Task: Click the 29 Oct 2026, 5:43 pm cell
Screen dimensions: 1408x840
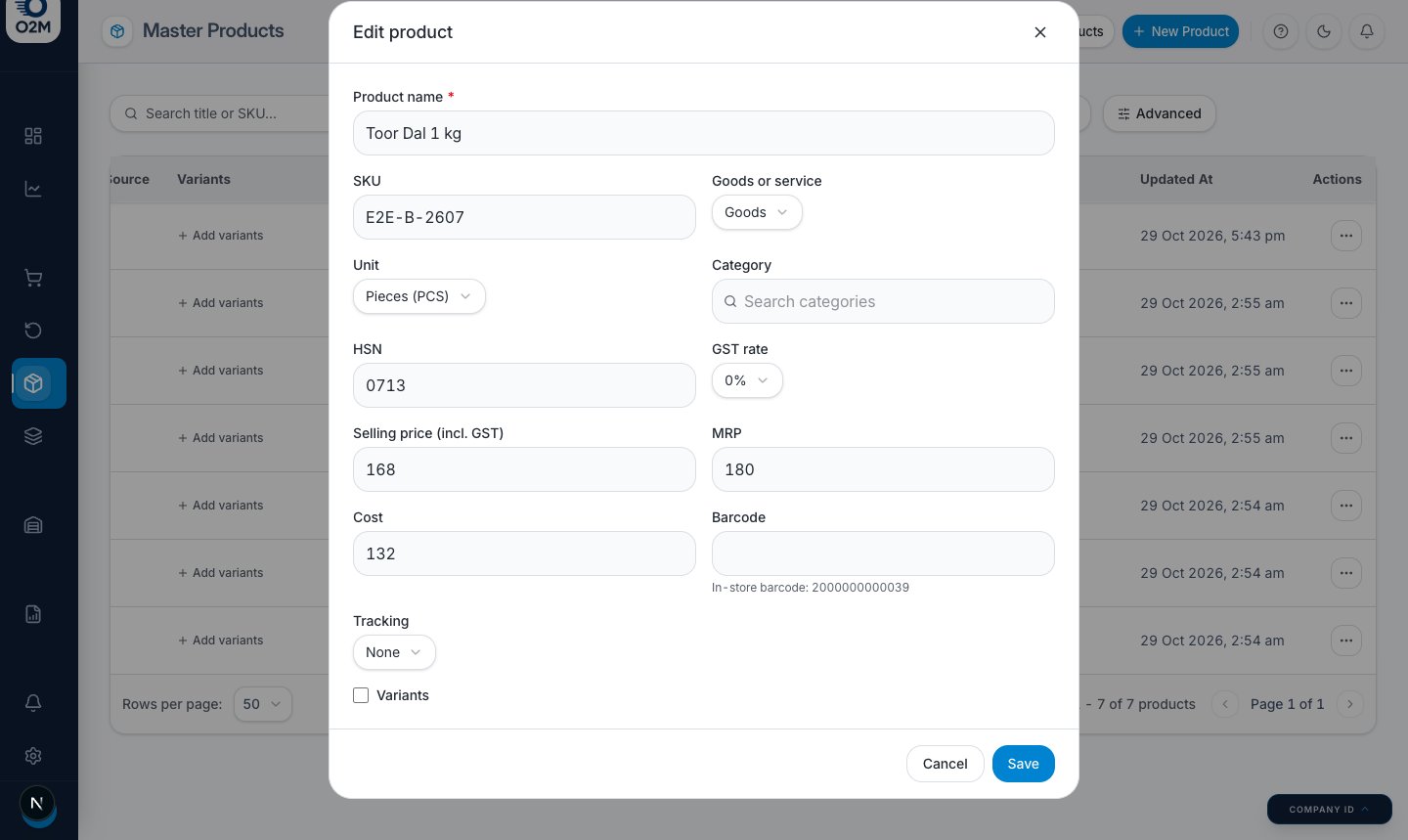Action: coord(1212,236)
